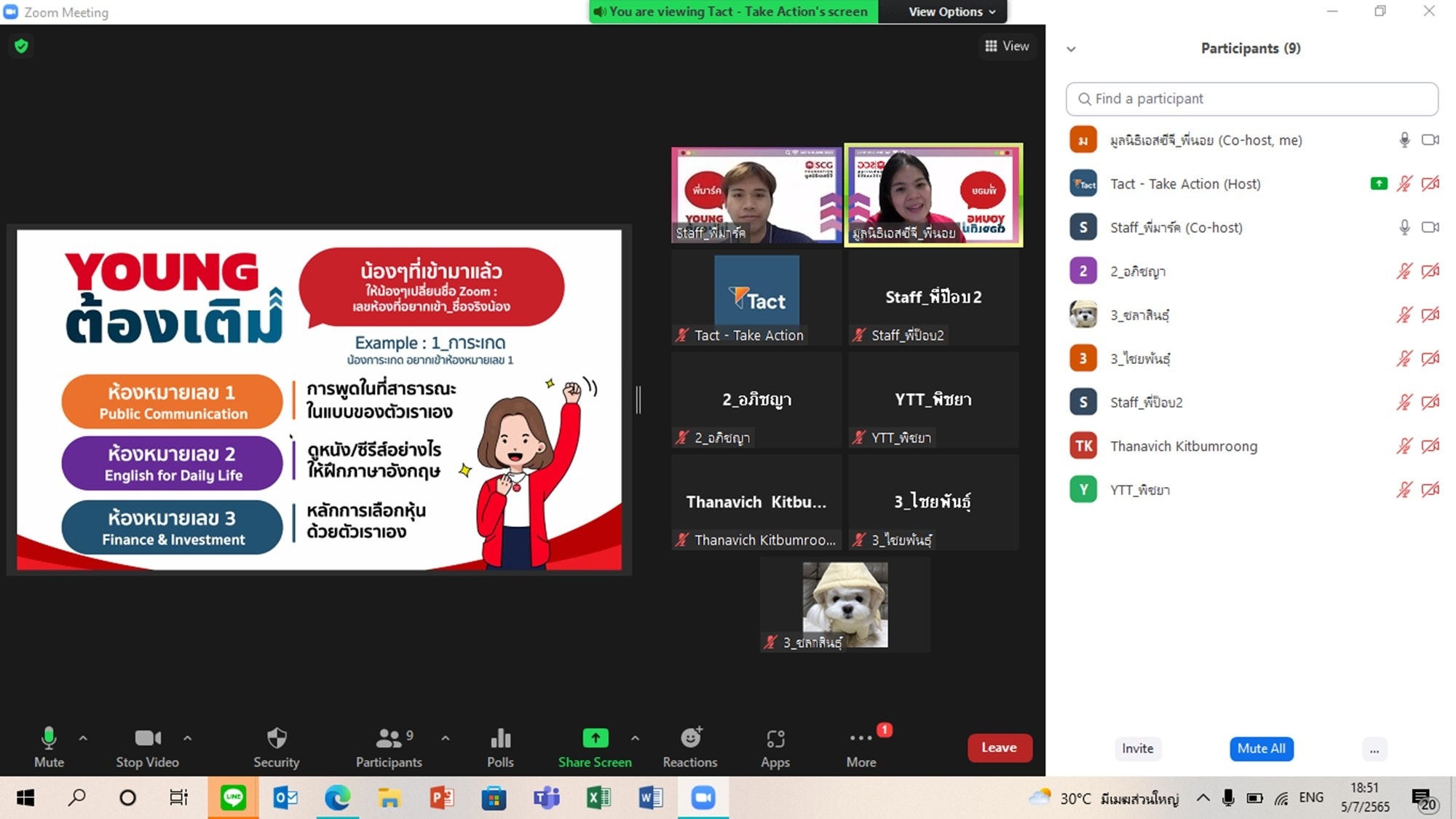Open Security shield menu
This screenshot has height=819, width=1456.
[277, 747]
